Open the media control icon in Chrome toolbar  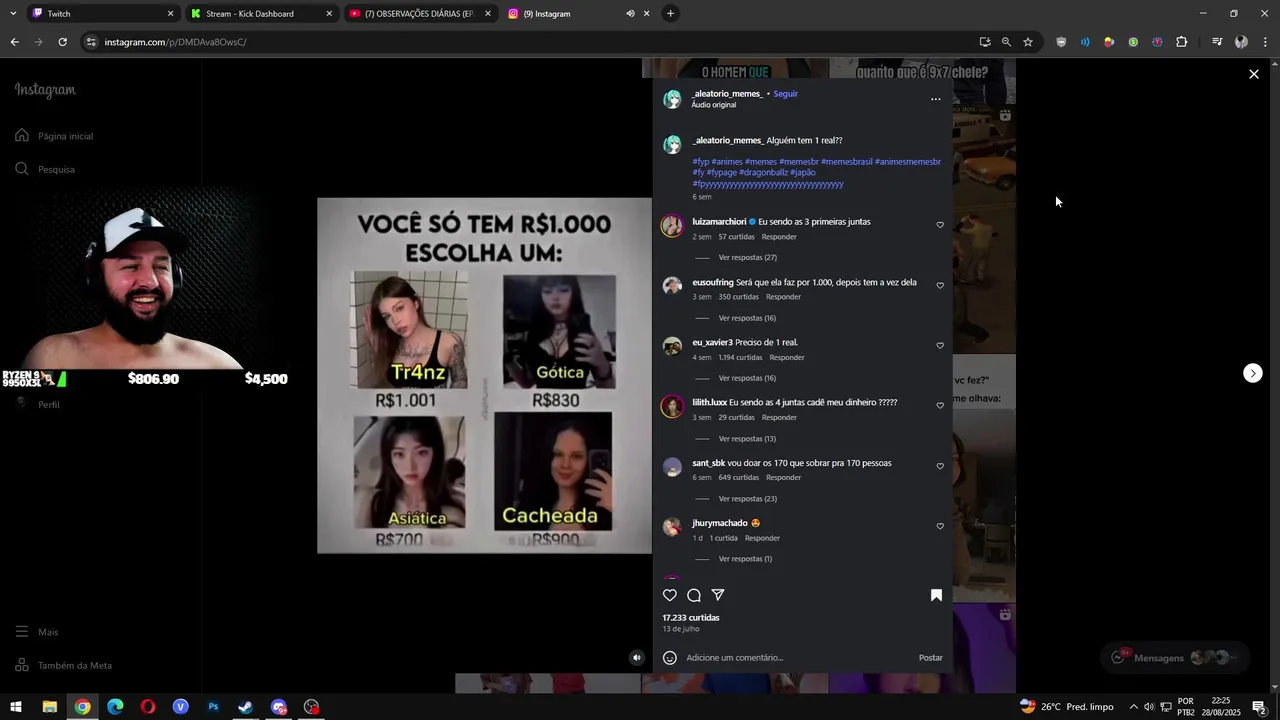point(1217,42)
